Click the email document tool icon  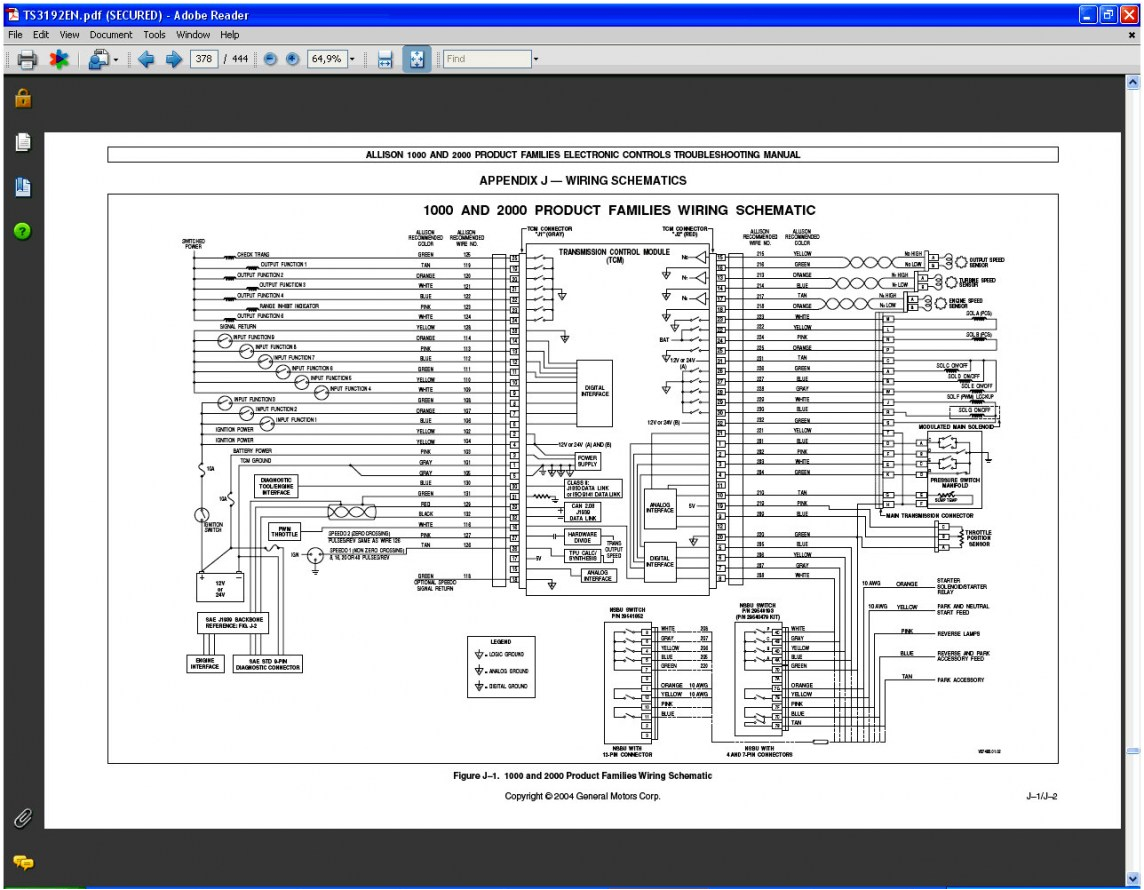(x=100, y=59)
